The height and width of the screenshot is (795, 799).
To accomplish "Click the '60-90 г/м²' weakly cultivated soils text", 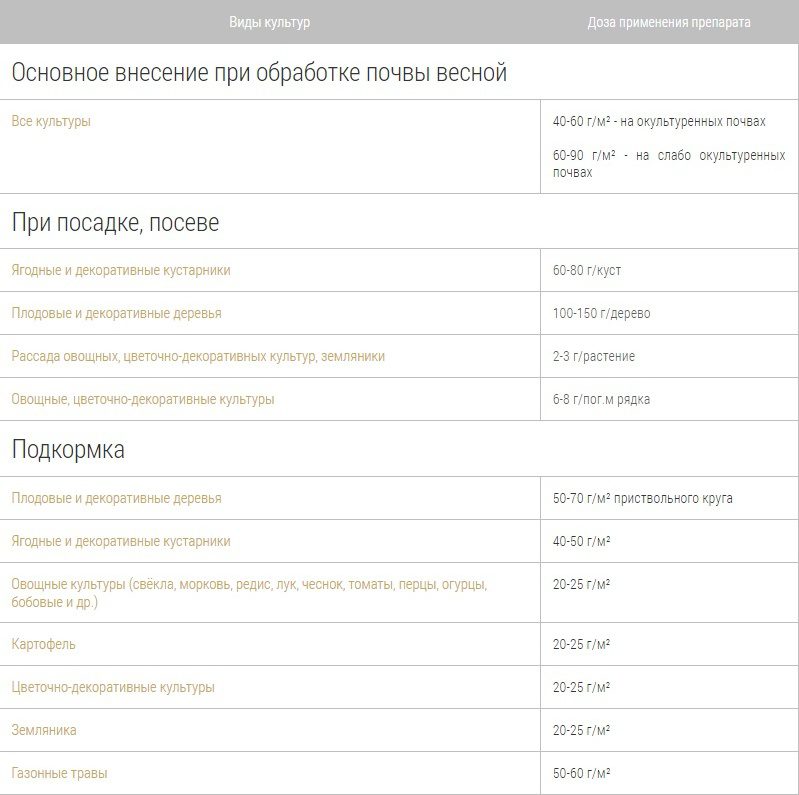I will (x=667, y=164).
